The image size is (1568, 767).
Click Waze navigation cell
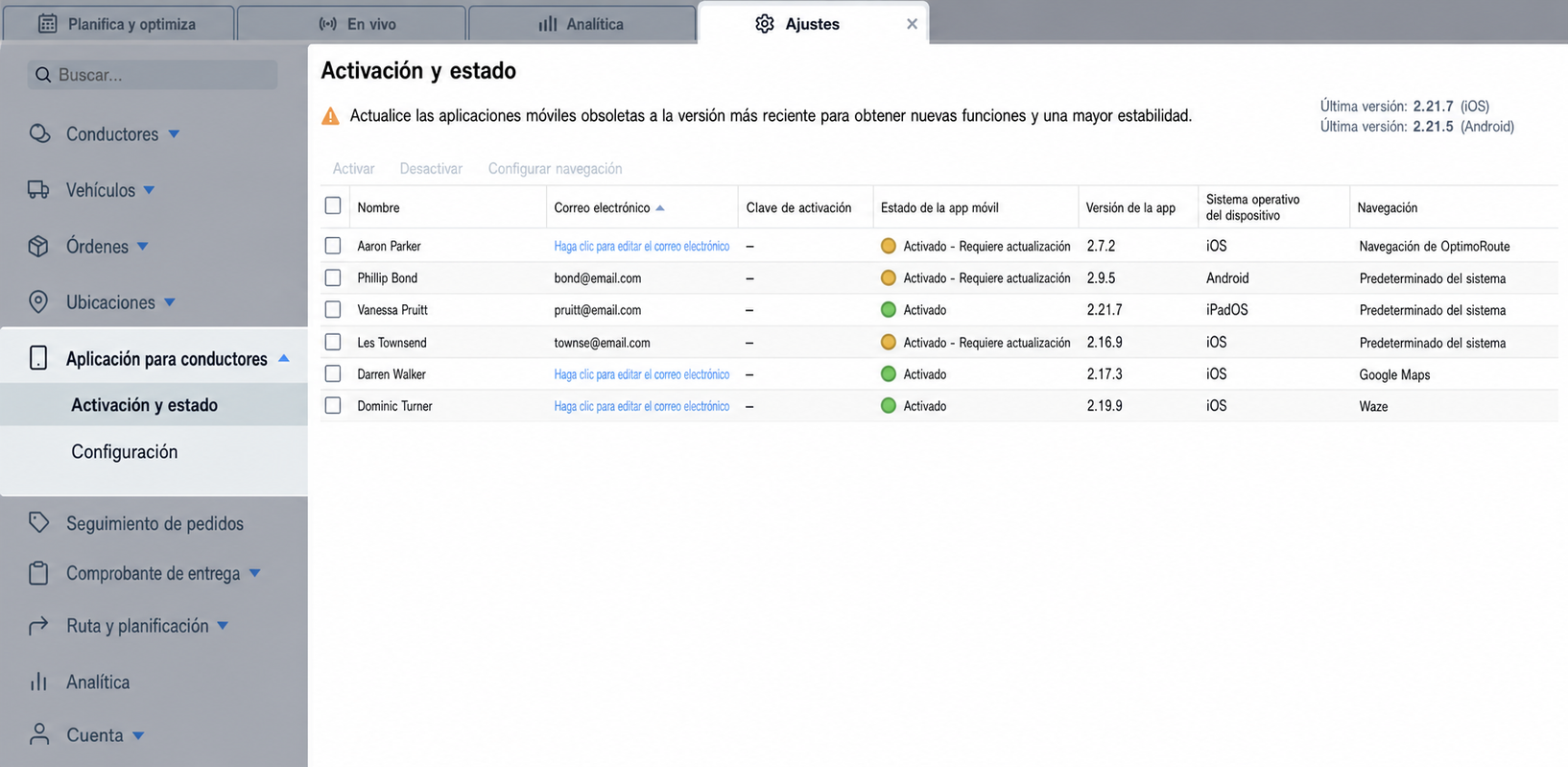pos(1373,406)
